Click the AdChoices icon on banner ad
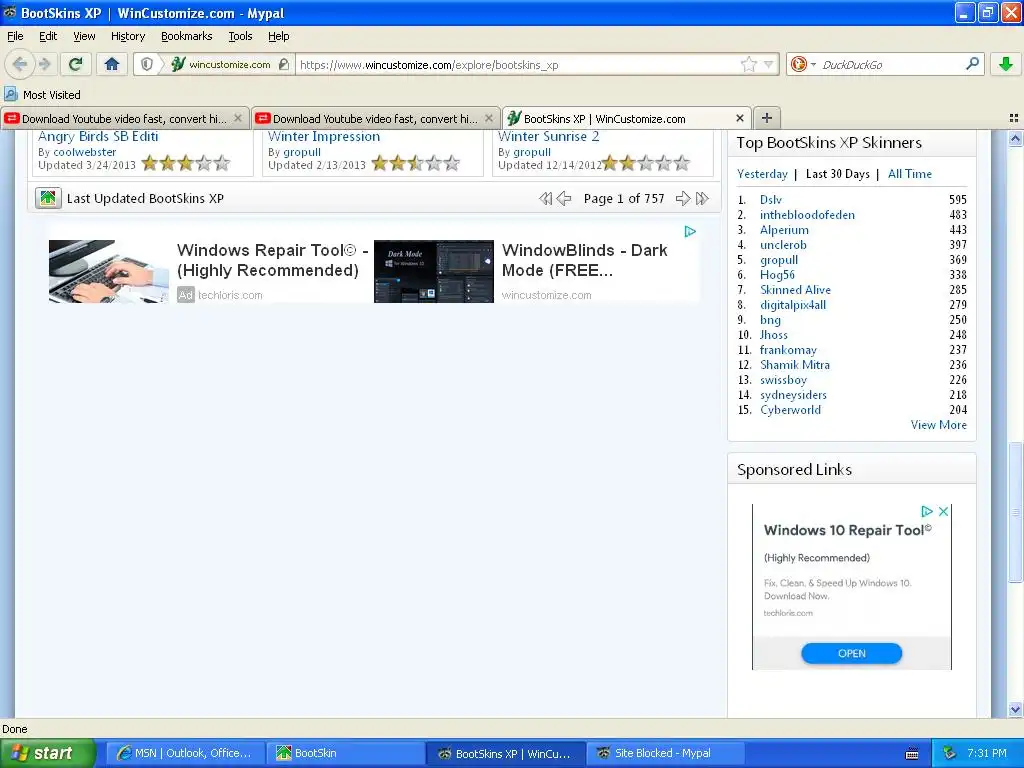Screen dimensions: 1024x768 click(x=690, y=232)
